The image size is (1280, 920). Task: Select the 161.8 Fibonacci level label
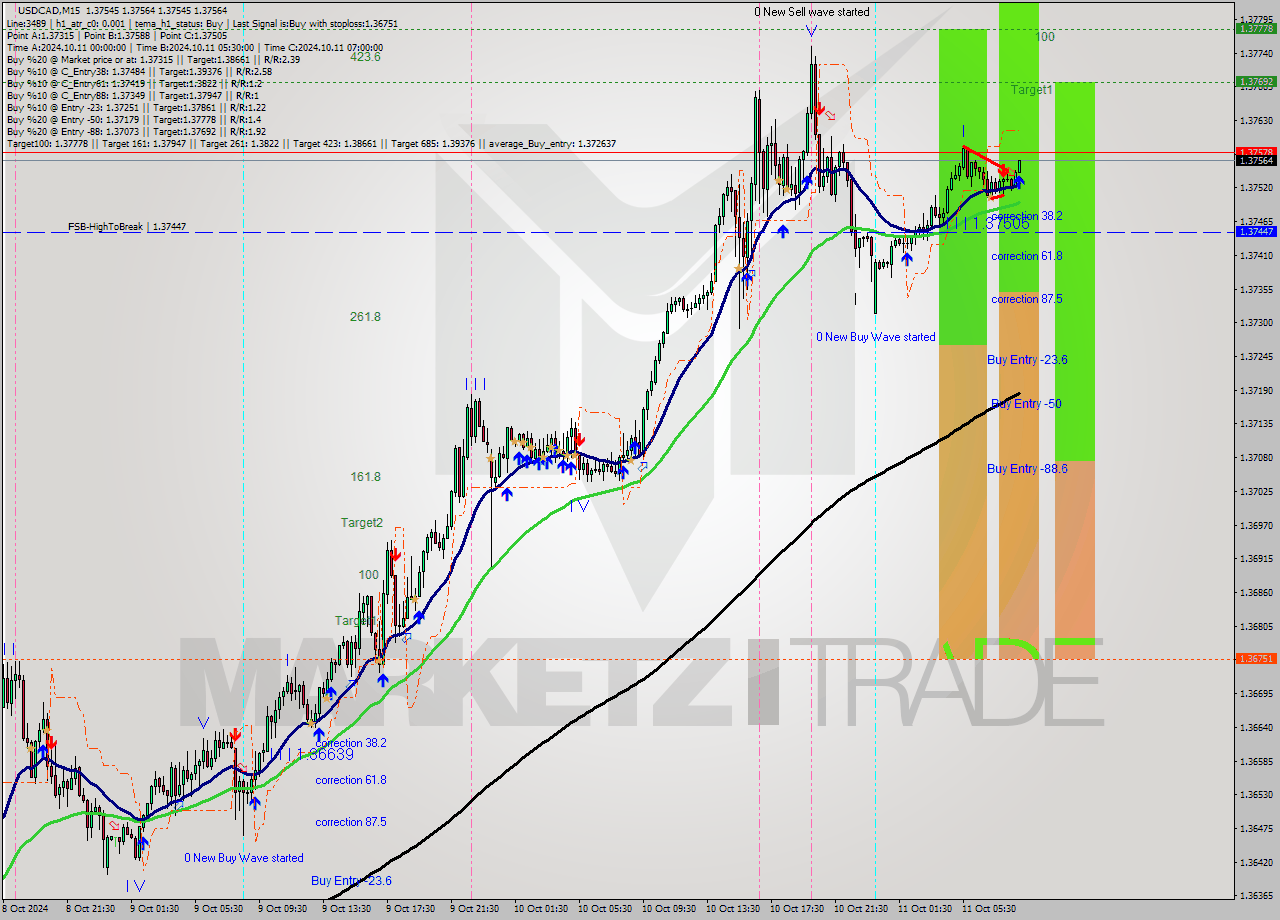(x=365, y=477)
